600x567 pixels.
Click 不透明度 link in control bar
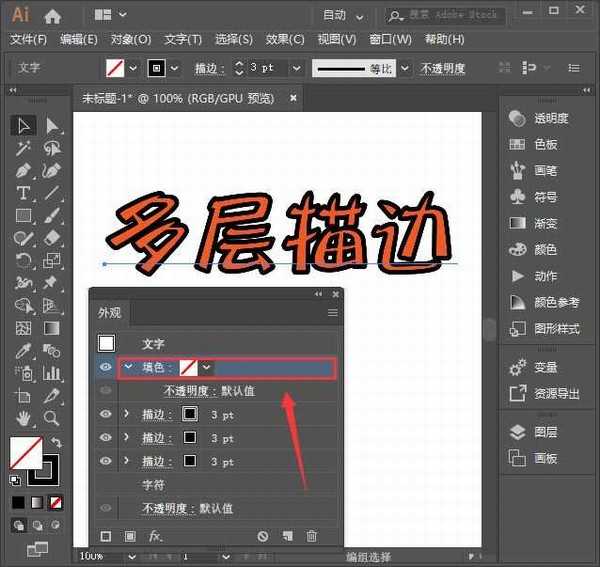point(442,68)
